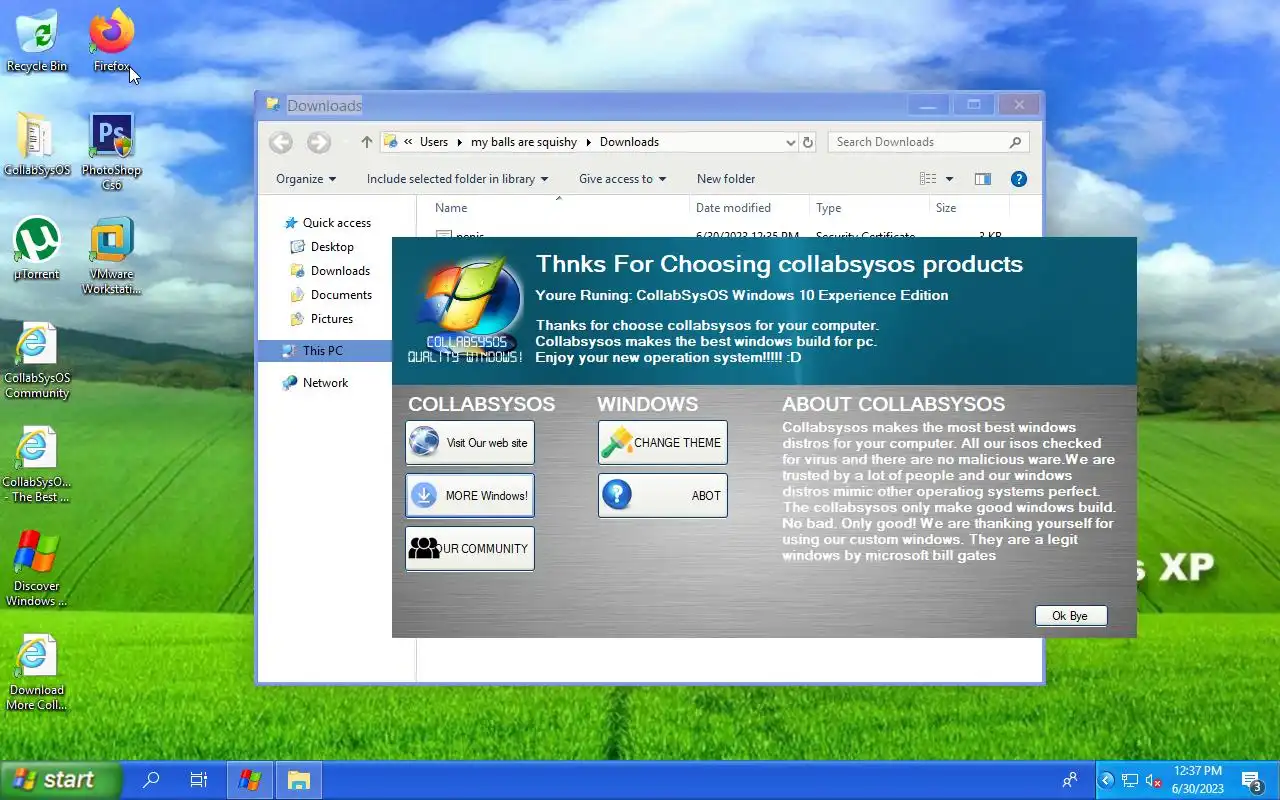Open CollabSysOS Community shortcut
Screen dimensions: 1280x800
[37, 359]
